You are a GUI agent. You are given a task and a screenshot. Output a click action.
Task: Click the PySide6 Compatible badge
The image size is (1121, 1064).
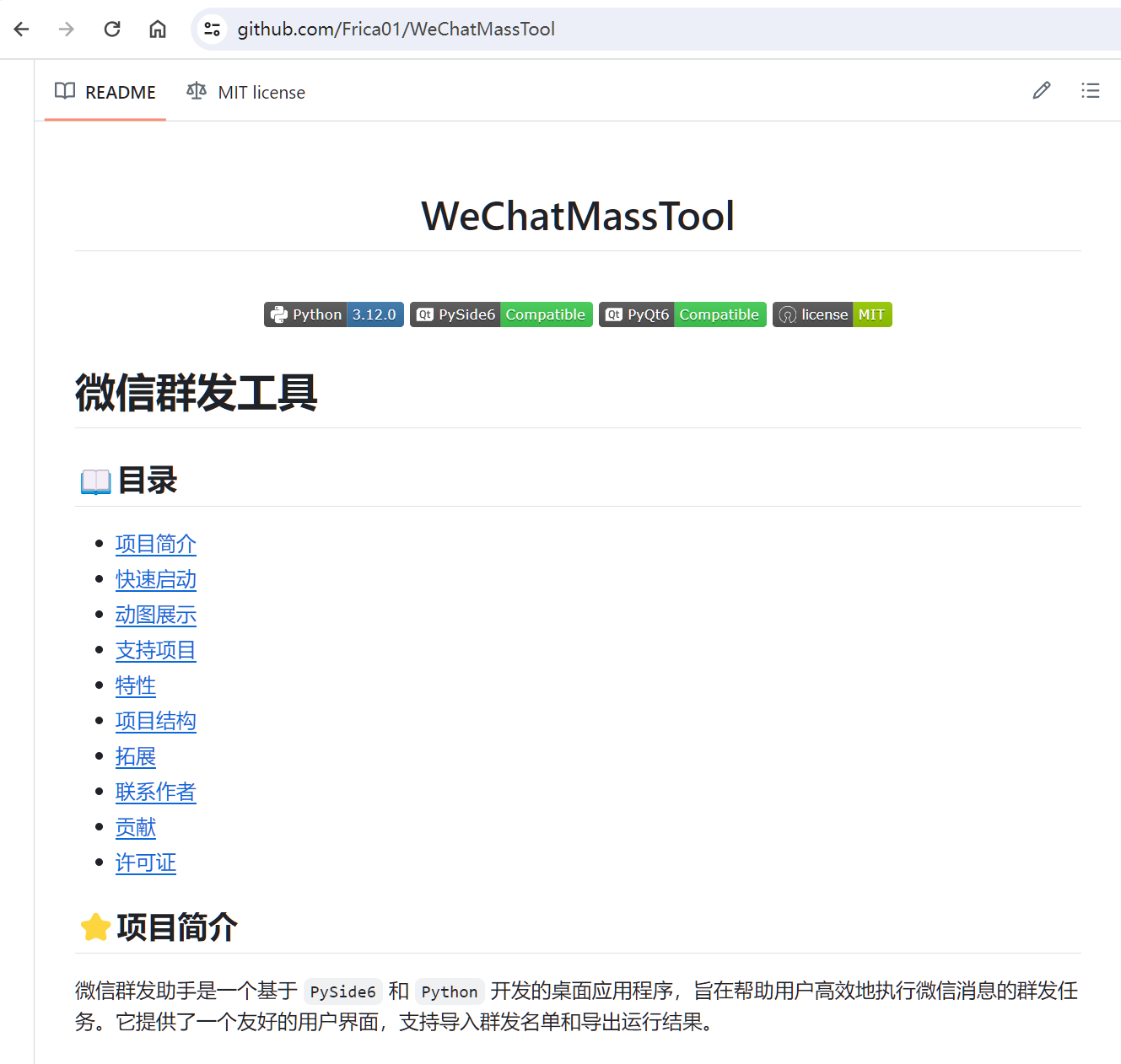tap(501, 314)
